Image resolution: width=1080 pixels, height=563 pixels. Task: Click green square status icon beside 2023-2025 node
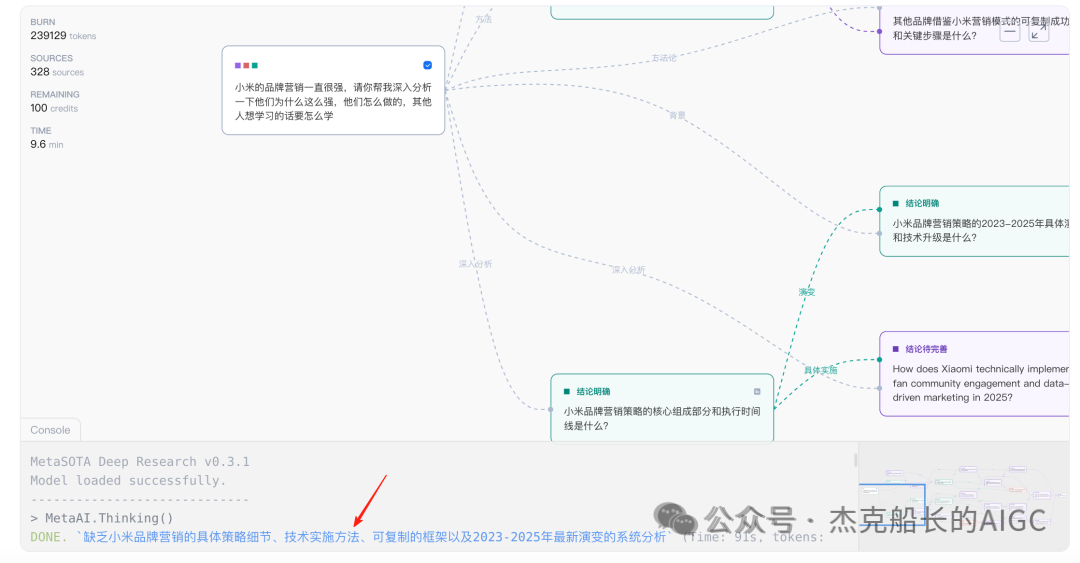[x=895, y=203]
